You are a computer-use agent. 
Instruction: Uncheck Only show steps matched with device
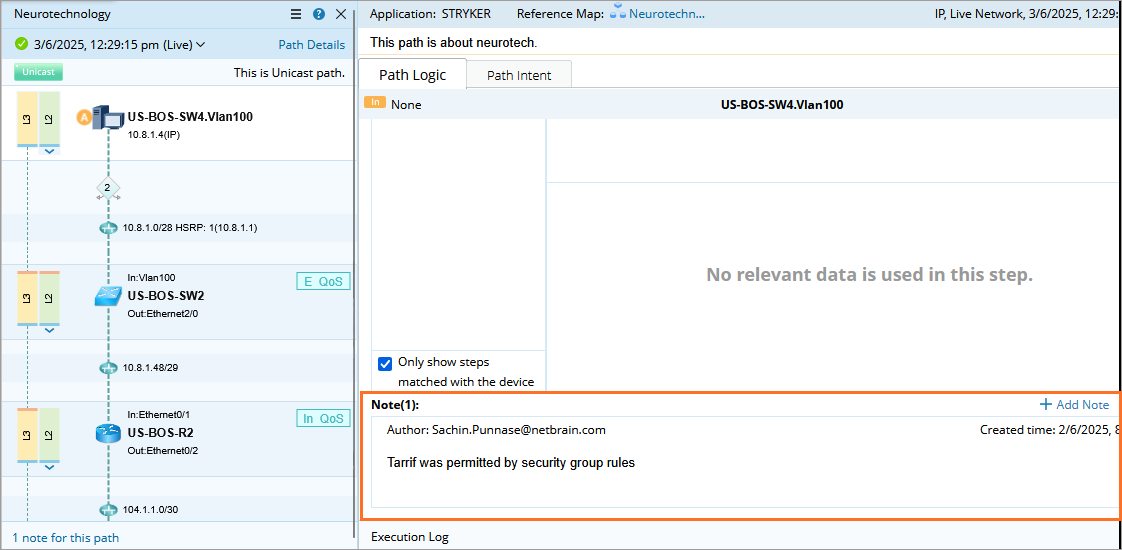[x=385, y=363]
